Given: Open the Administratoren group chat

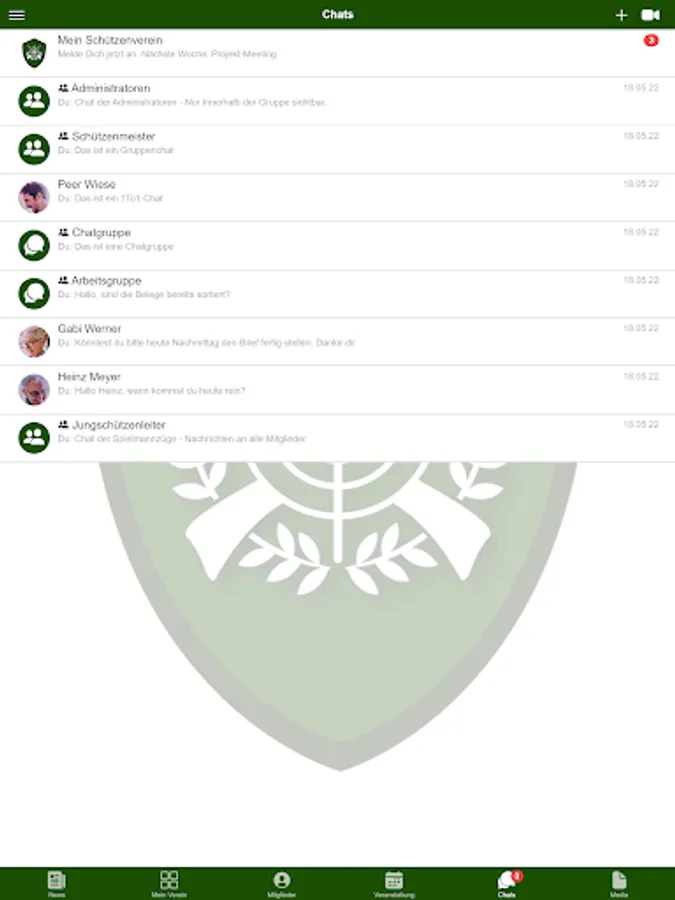Looking at the screenshot, I should 338,101.
